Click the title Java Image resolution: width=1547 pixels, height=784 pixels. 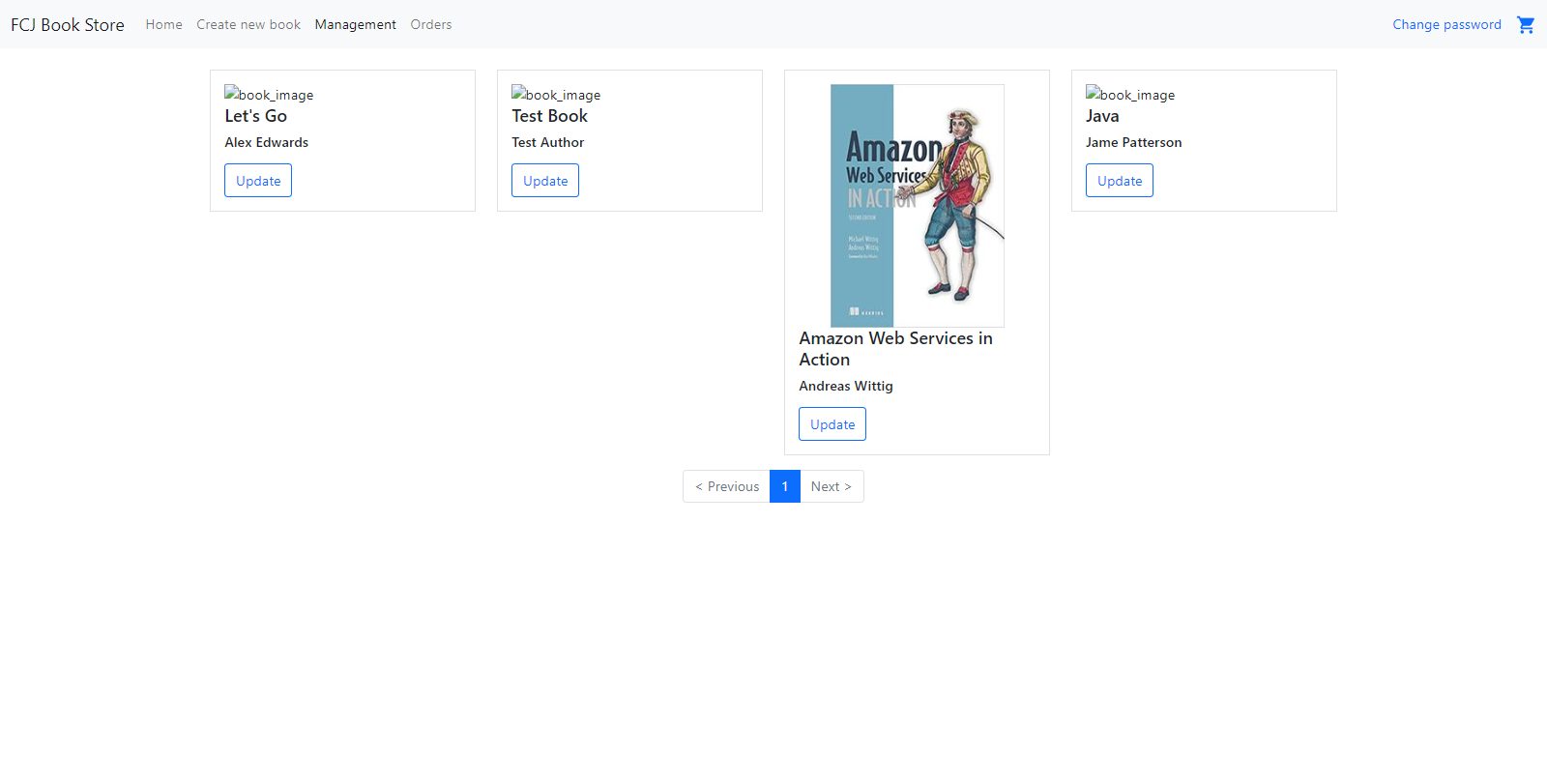tap(1102, 116)
